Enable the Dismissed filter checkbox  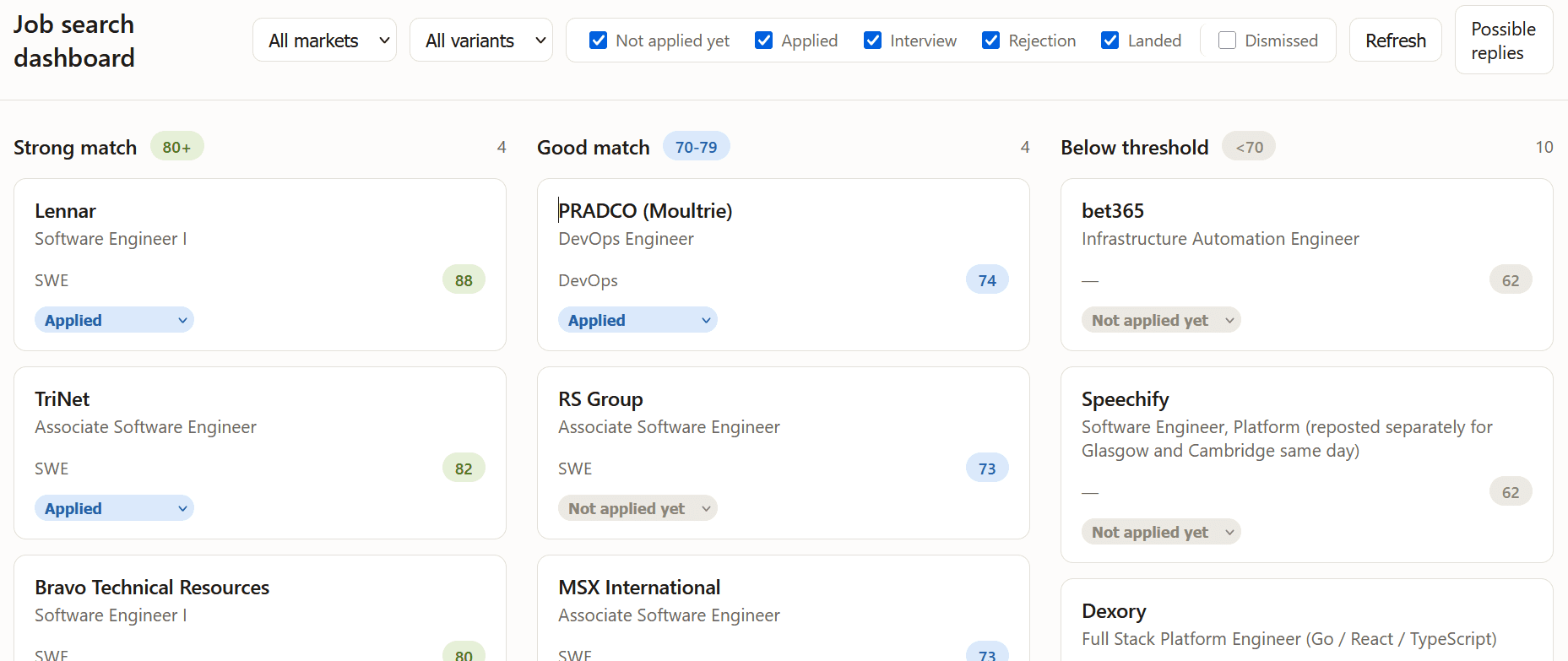[1227, 41]
